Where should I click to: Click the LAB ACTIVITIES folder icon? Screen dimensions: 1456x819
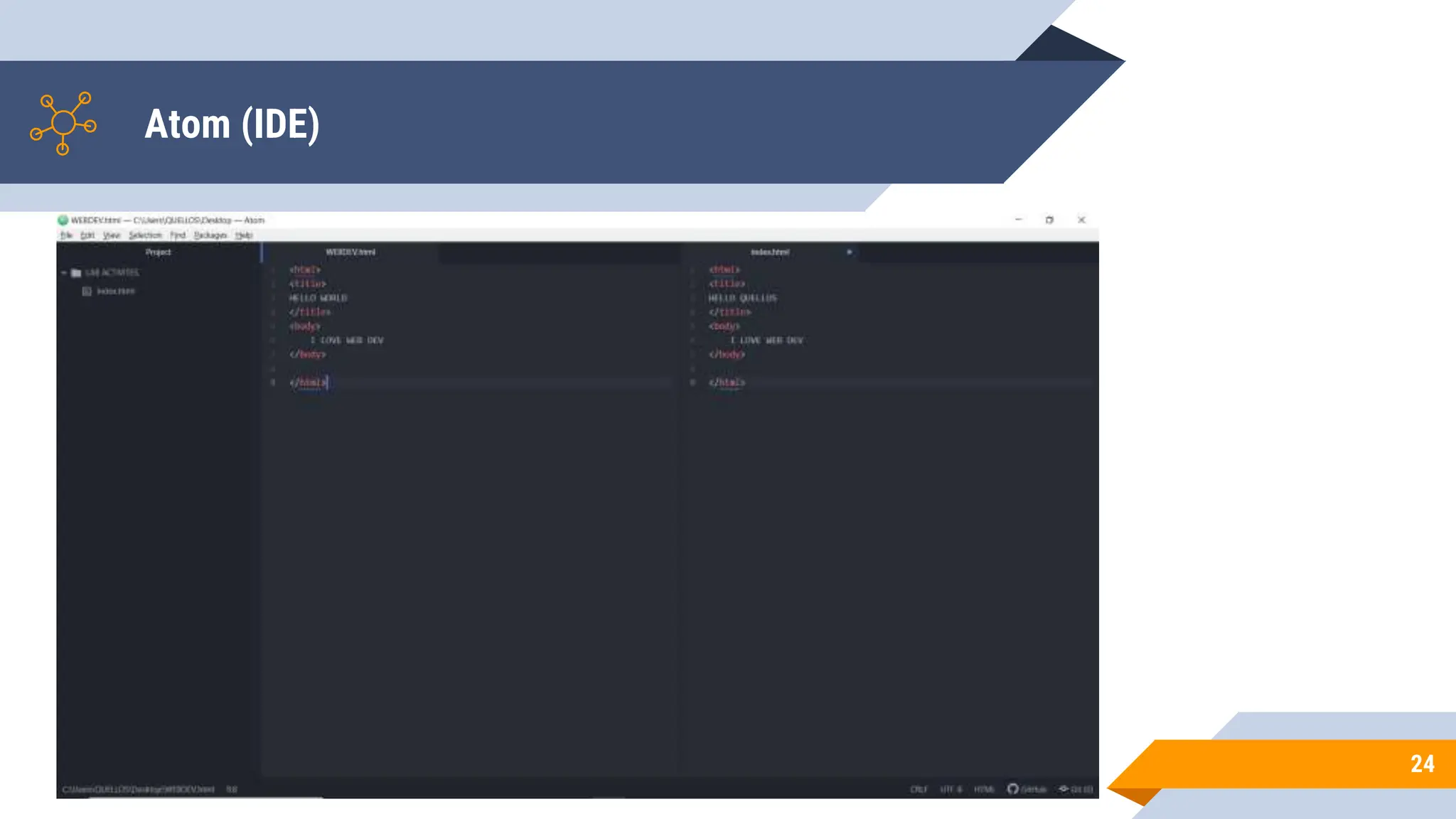pos(76,273)
